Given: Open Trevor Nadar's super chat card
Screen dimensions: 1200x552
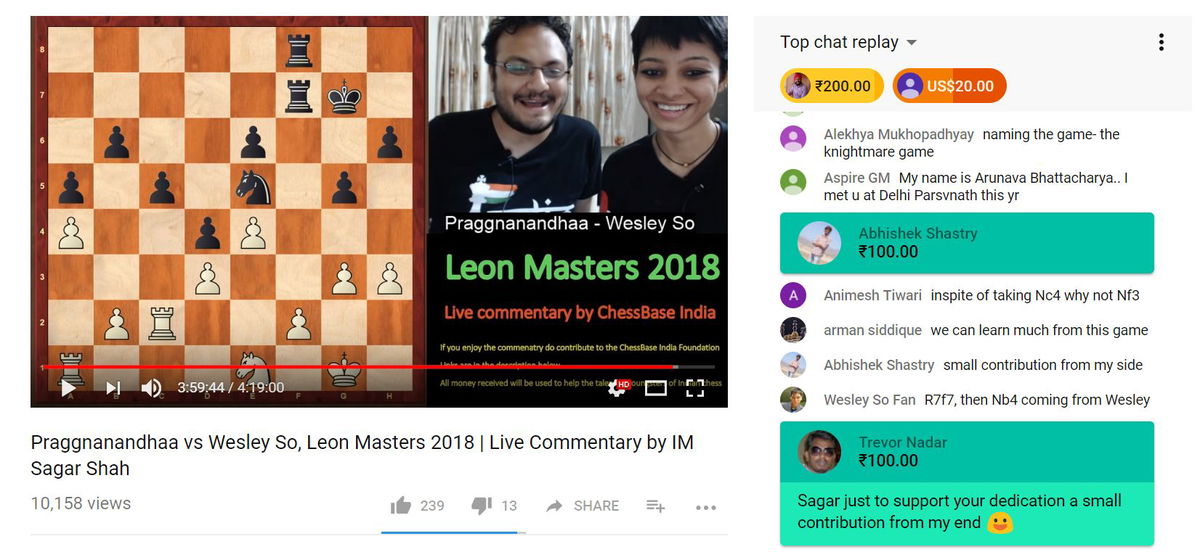Looking at the screenshot, I should click(x=967, y=483).
